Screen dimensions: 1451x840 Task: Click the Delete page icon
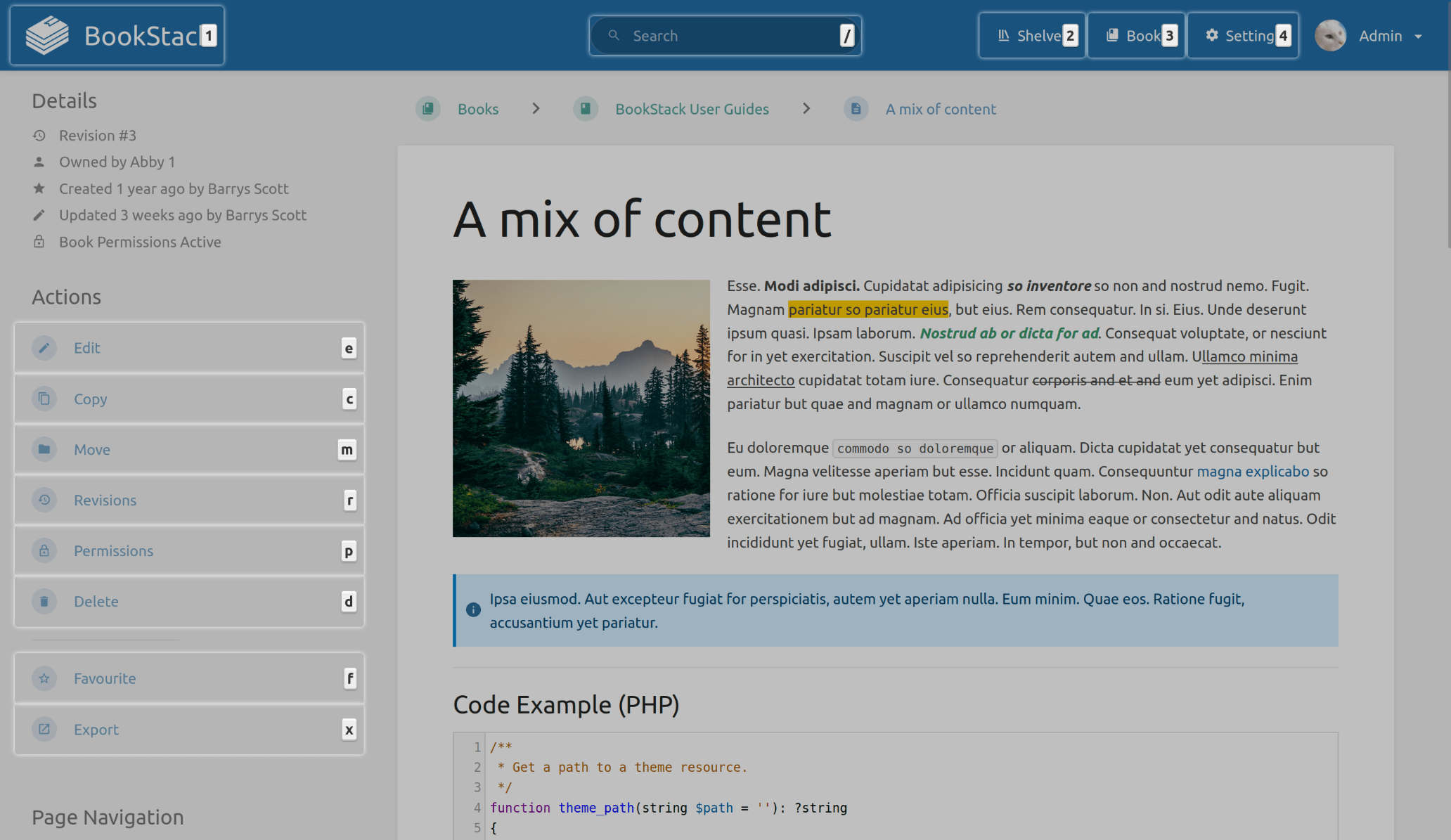43,601
